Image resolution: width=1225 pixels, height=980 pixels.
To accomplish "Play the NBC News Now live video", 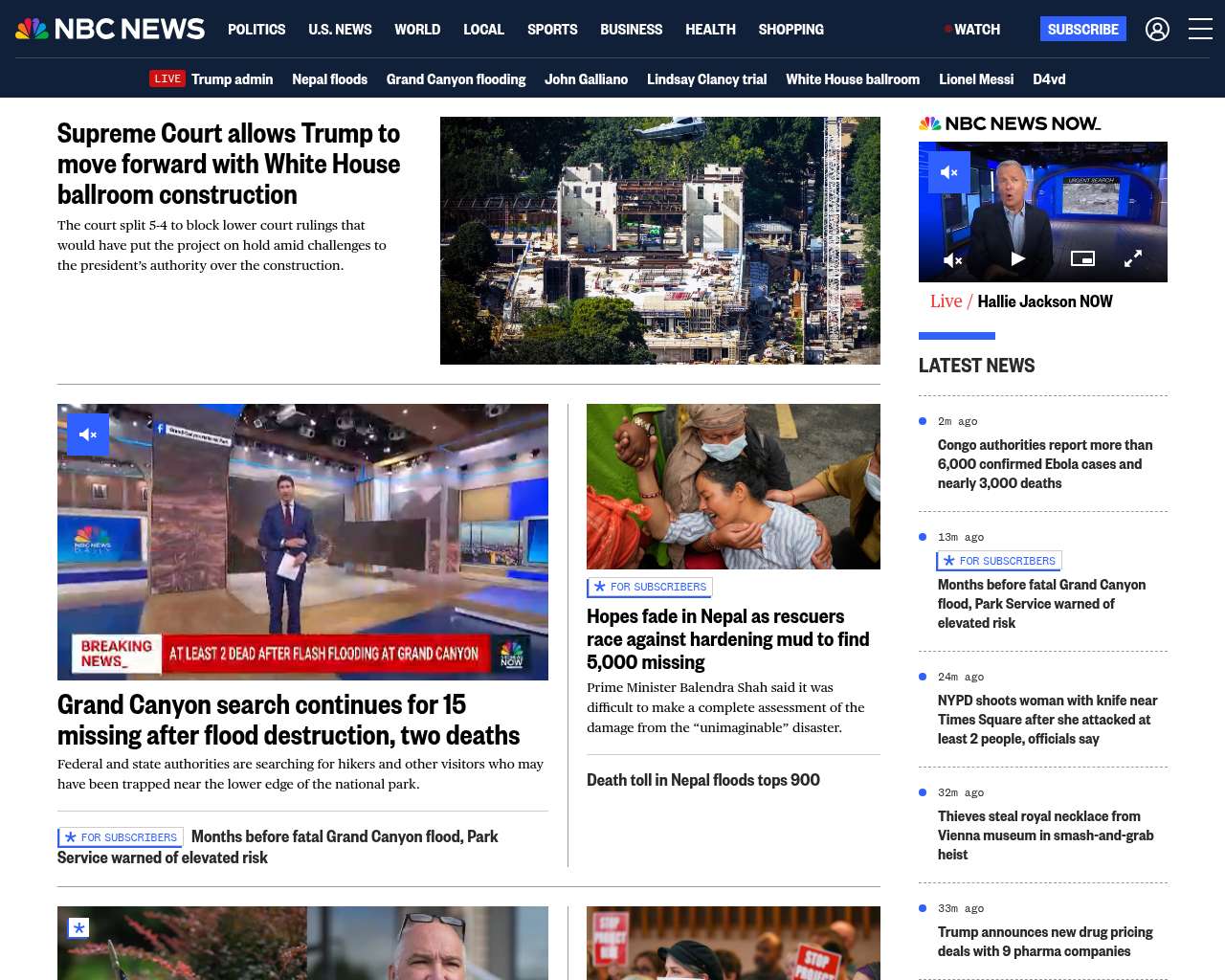I will click(1017, 258).
